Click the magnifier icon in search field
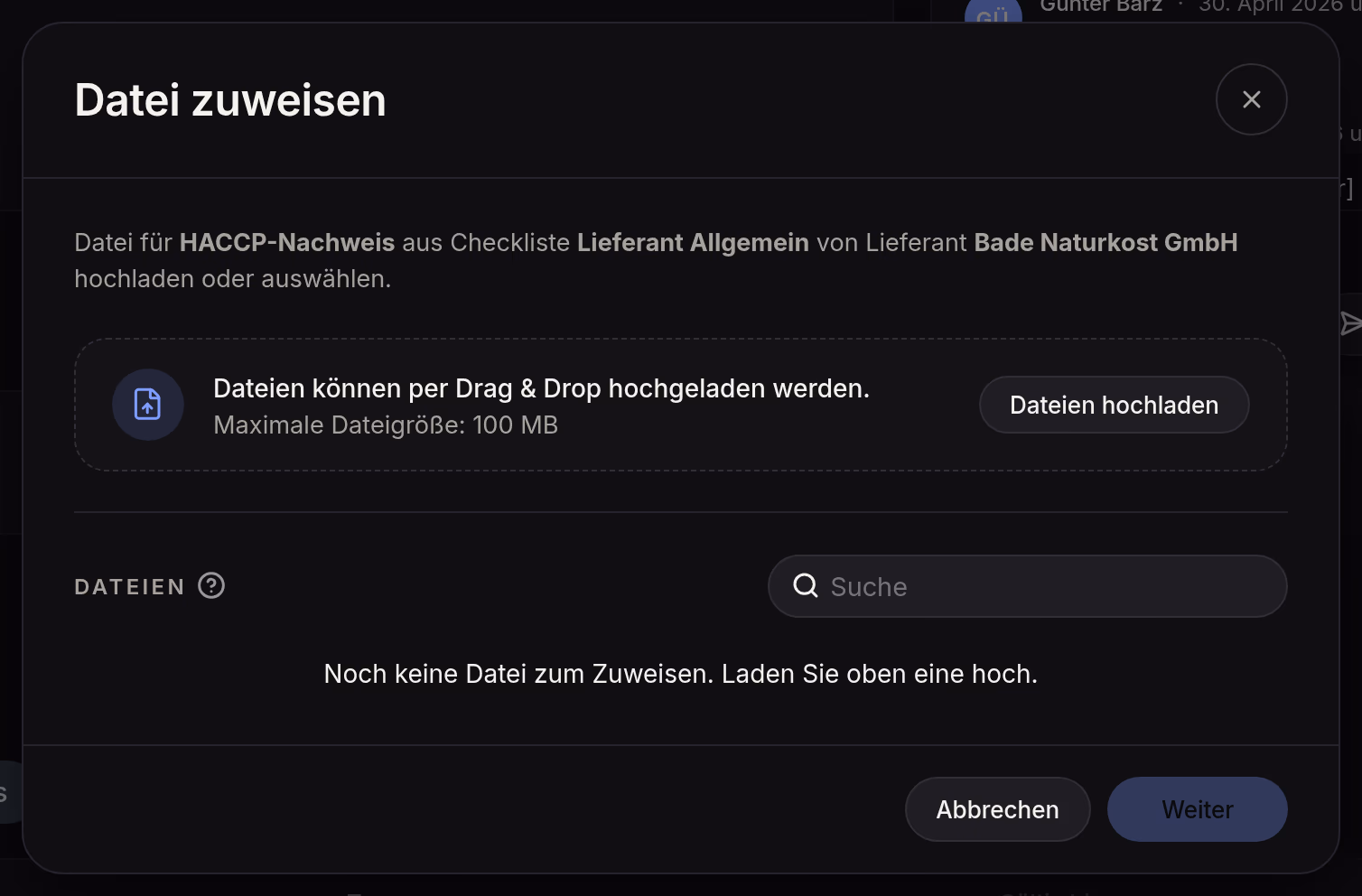The width and height of the screenshot is (1362, 896). 806,586
